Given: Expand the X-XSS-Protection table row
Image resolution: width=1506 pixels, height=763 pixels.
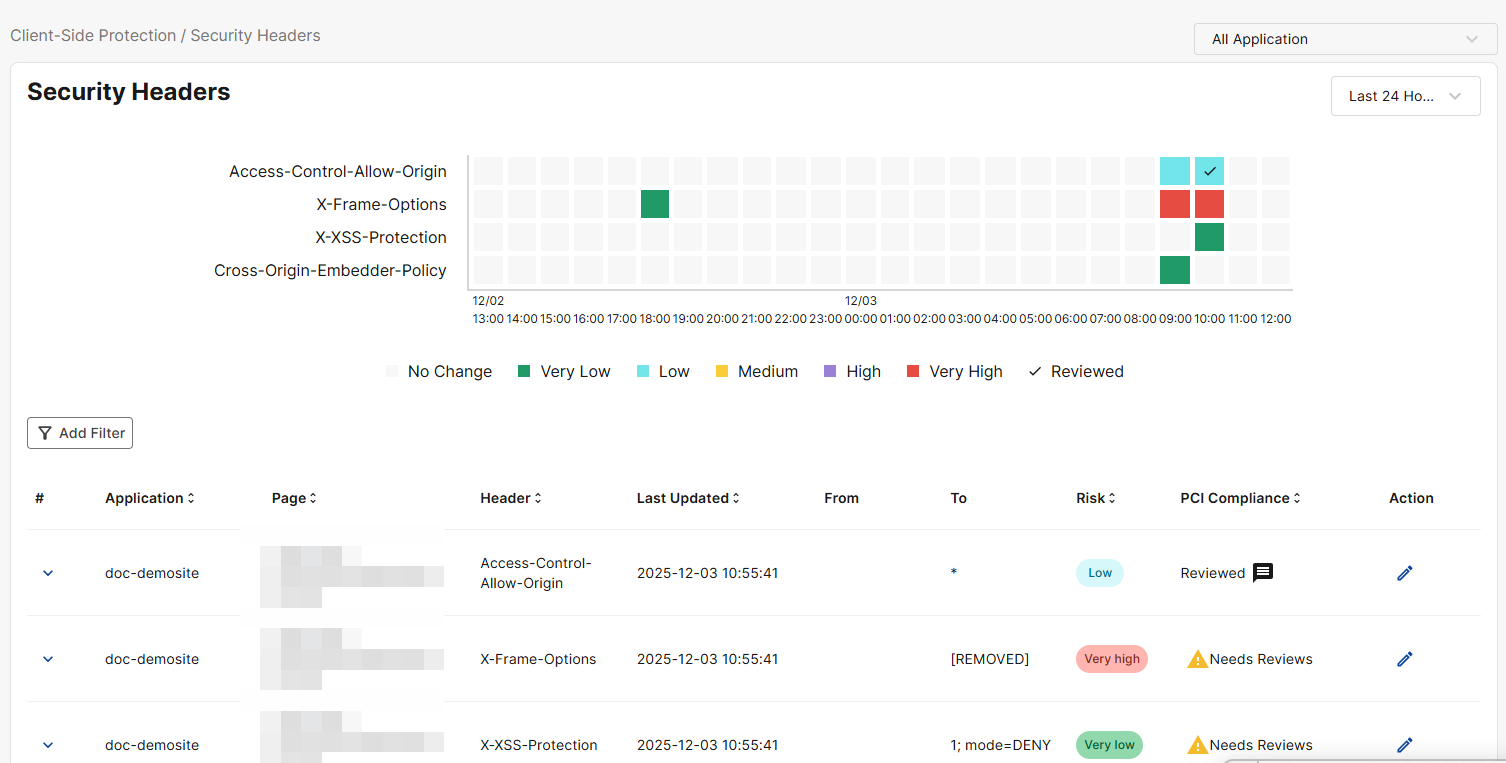Looking at the screenshot, I should coord(48,745).
